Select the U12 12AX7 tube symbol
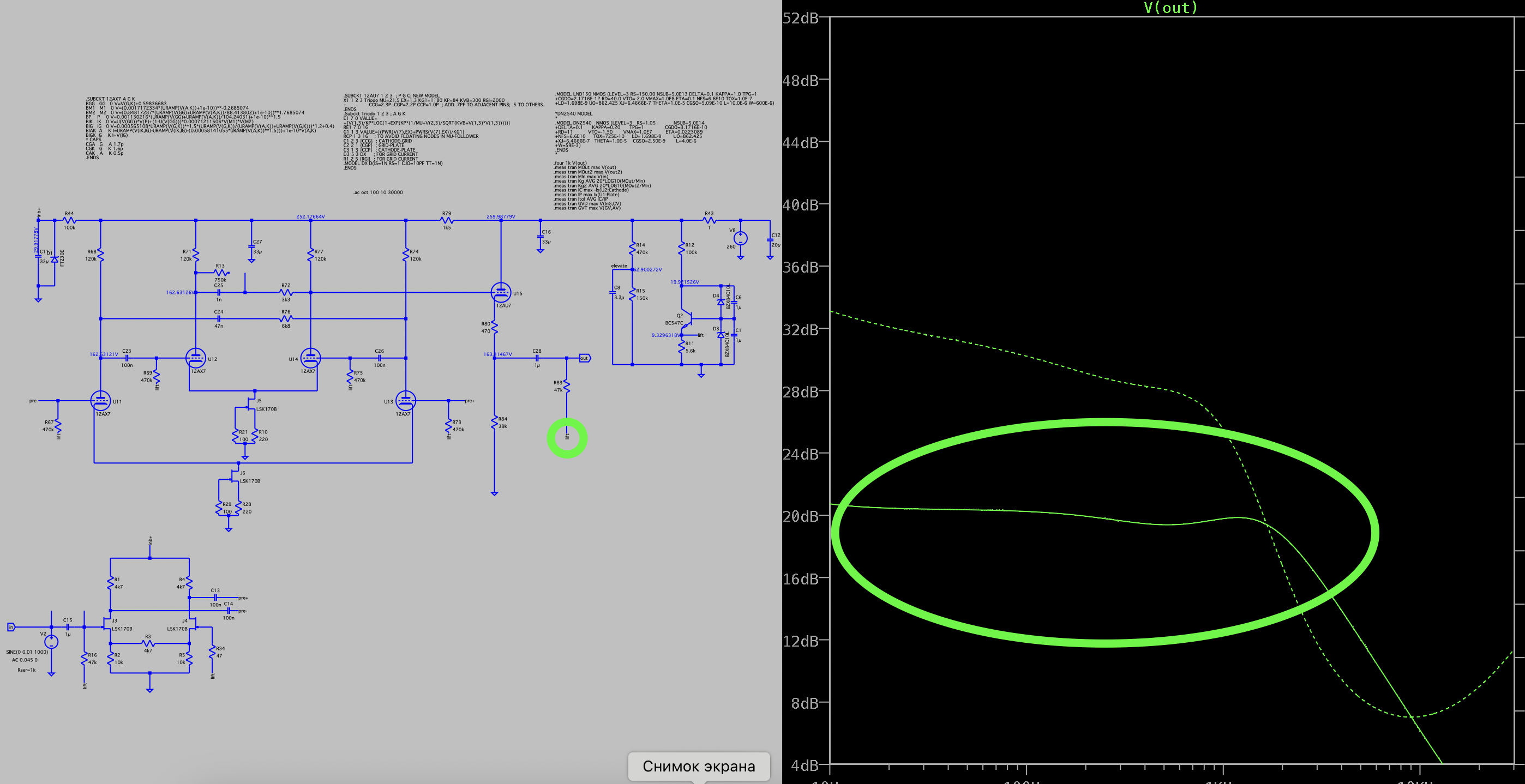 (195, 358)
